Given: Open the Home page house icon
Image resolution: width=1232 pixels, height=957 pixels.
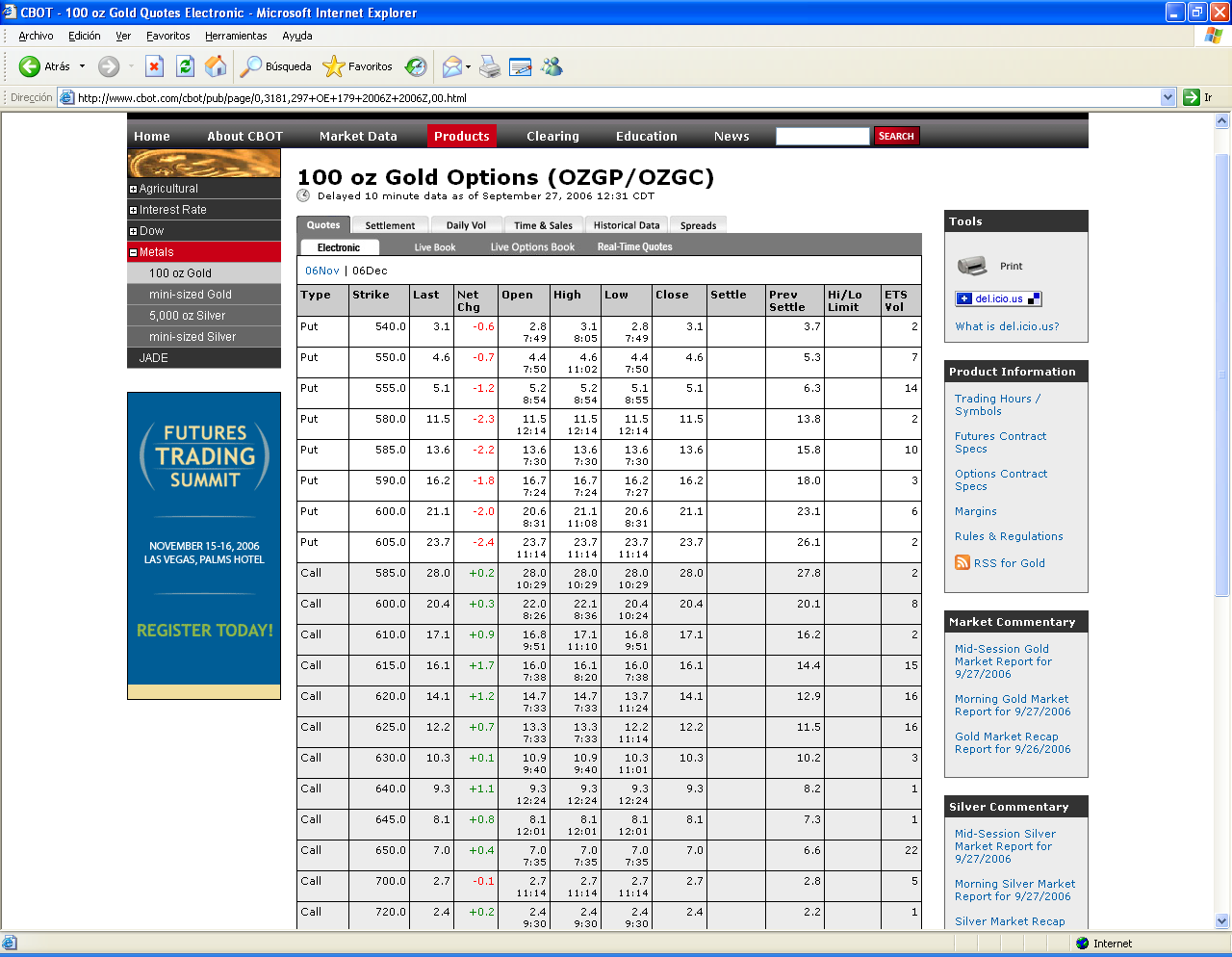Looking at the screenshot, I should point(216,66).
